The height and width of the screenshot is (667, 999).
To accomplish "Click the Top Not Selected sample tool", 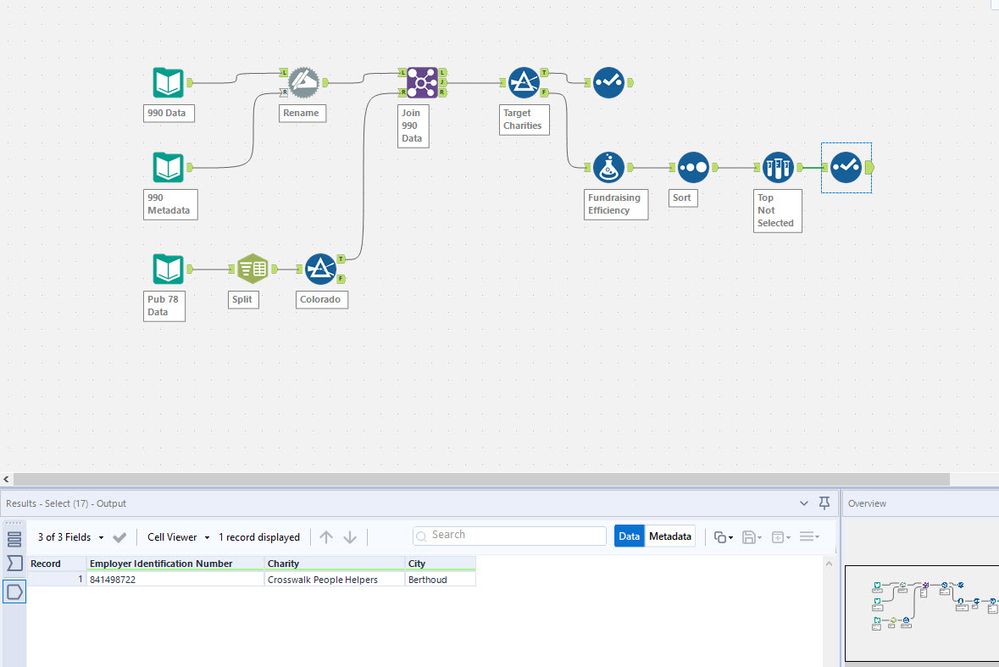I will coord(778,168).
